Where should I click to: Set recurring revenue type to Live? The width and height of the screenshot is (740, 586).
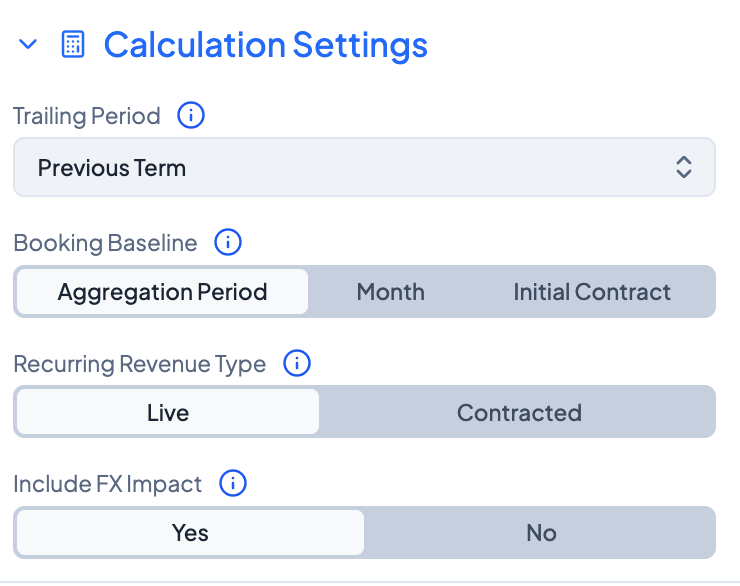(x=168, y=412)
